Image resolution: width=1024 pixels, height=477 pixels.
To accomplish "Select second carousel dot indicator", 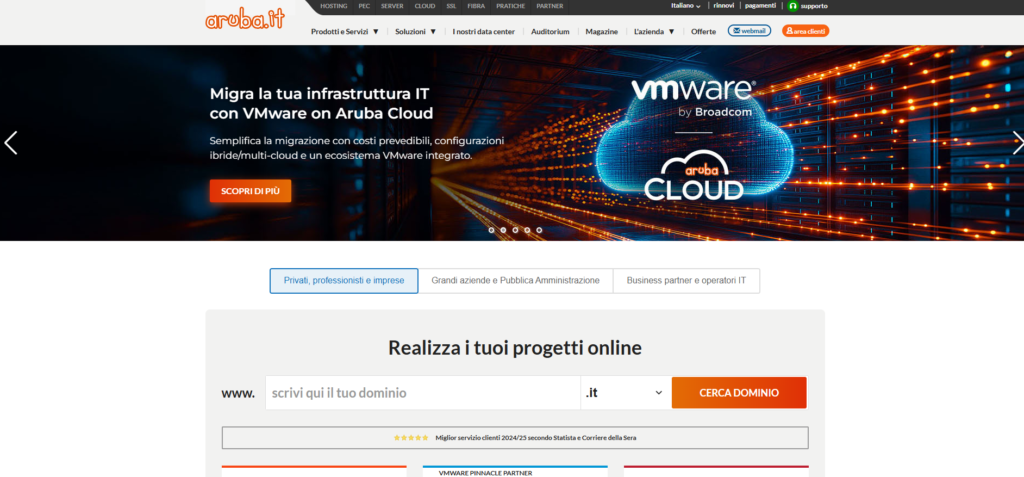I will [x=504, y=230].
